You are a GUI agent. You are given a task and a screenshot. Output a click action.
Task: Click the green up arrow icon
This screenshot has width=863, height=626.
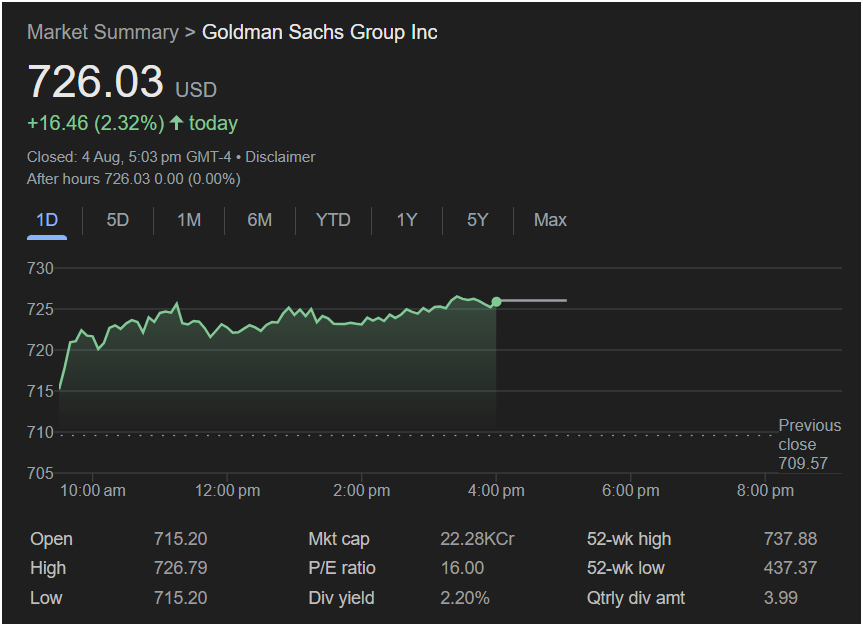pos(177,124)
